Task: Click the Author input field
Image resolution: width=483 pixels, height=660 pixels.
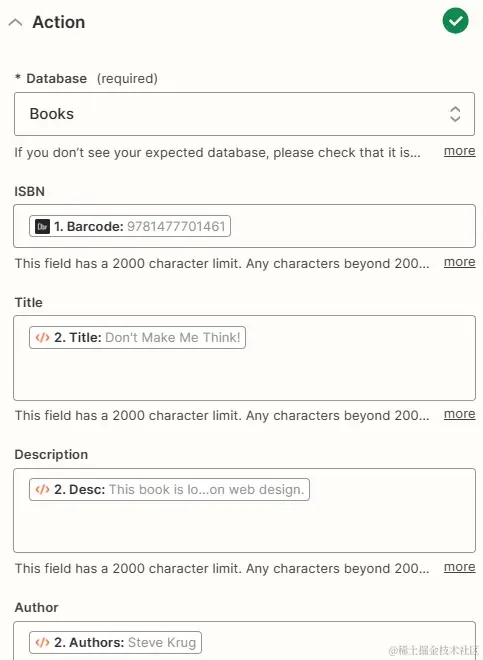Action: [244, 640]
